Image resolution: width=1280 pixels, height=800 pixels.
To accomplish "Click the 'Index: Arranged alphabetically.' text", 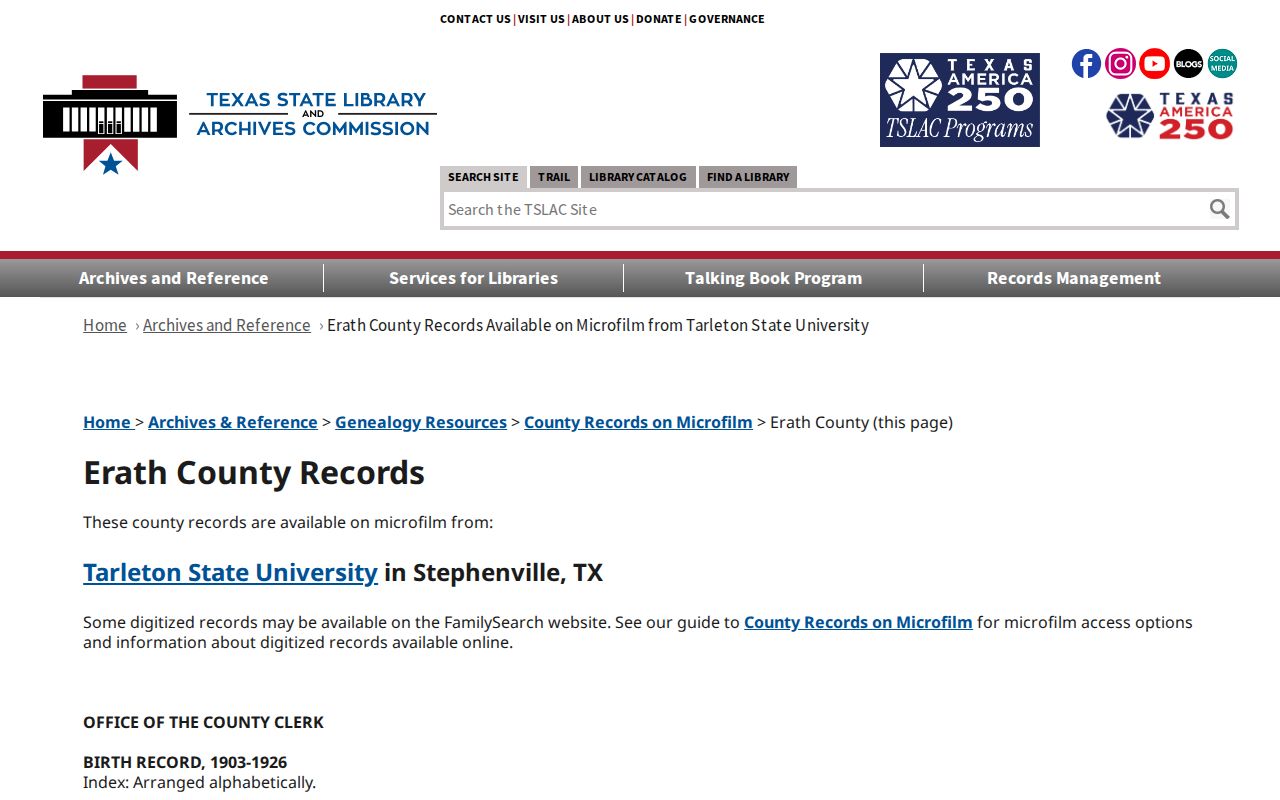I will tap(200, 782).
